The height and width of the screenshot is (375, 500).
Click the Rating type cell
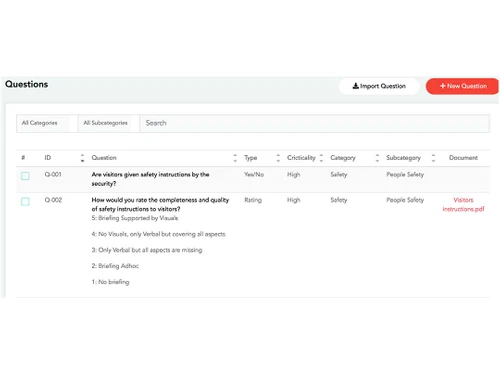(253, 200)
